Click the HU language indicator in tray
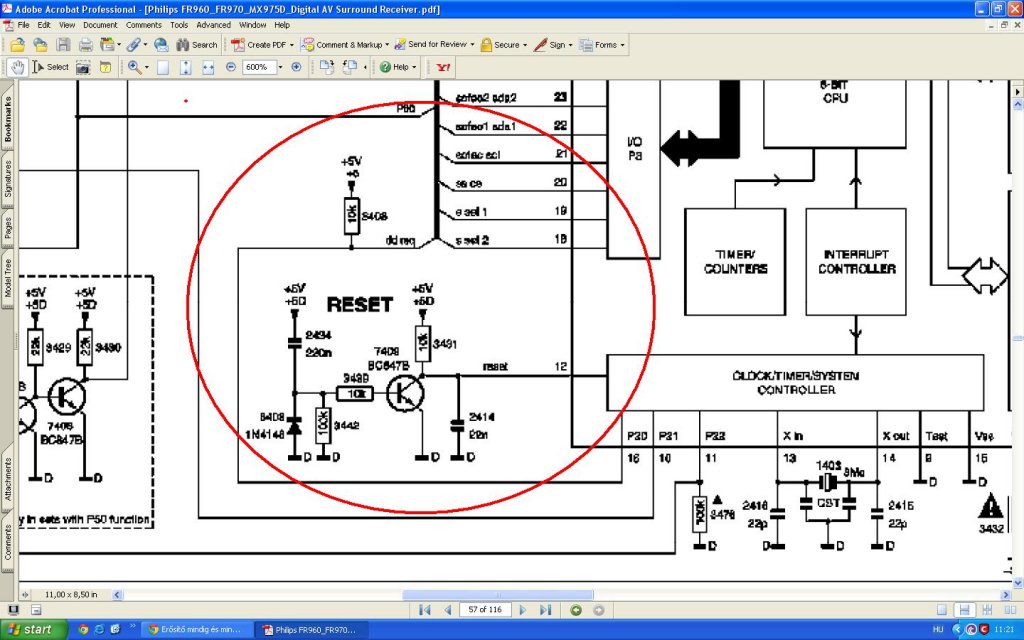The width and height of the screenshot is (1024, 640). pyautogui.click(x=938, y=630)
